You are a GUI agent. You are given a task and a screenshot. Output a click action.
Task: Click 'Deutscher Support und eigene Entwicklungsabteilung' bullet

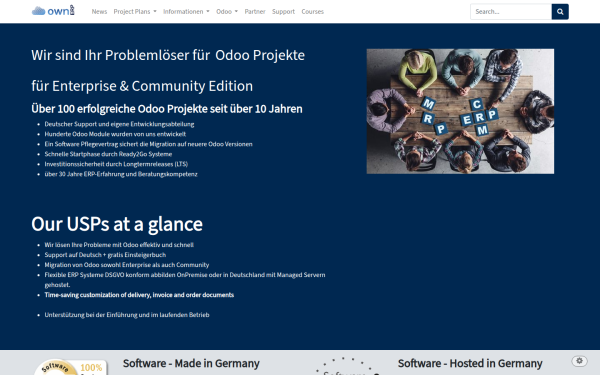119,124
